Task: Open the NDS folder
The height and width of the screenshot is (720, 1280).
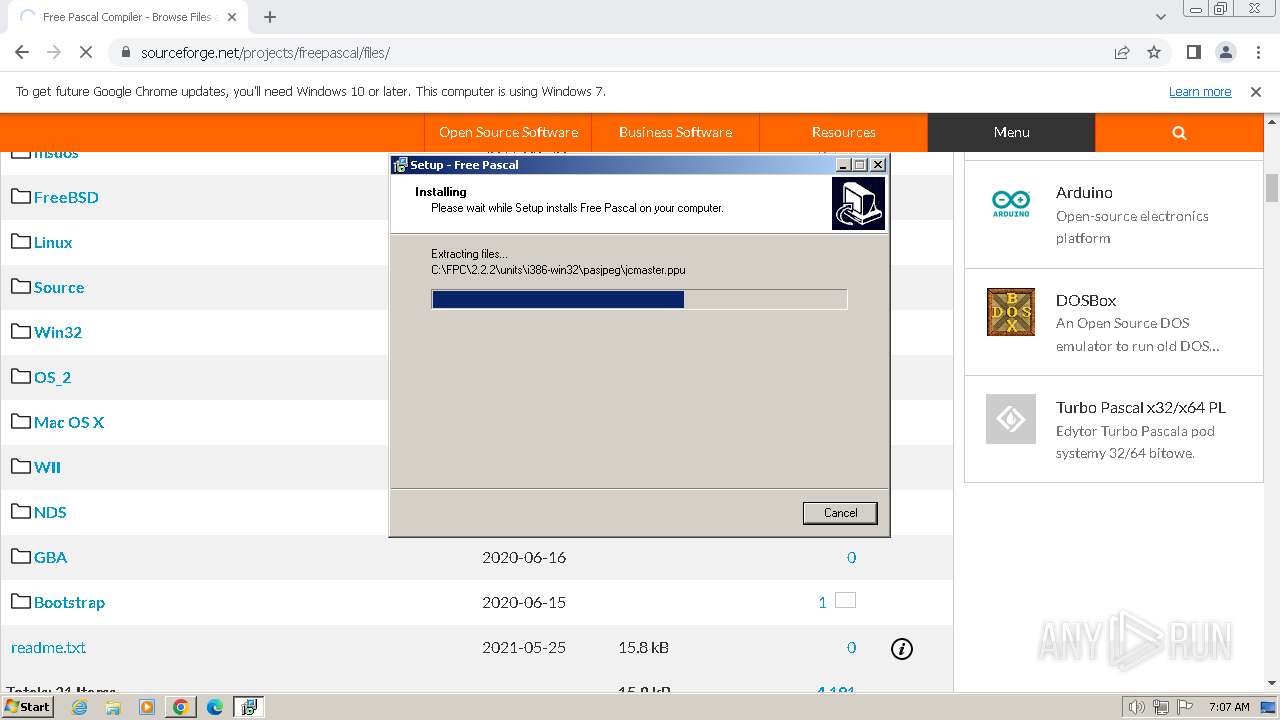Action: click(50, 512)
